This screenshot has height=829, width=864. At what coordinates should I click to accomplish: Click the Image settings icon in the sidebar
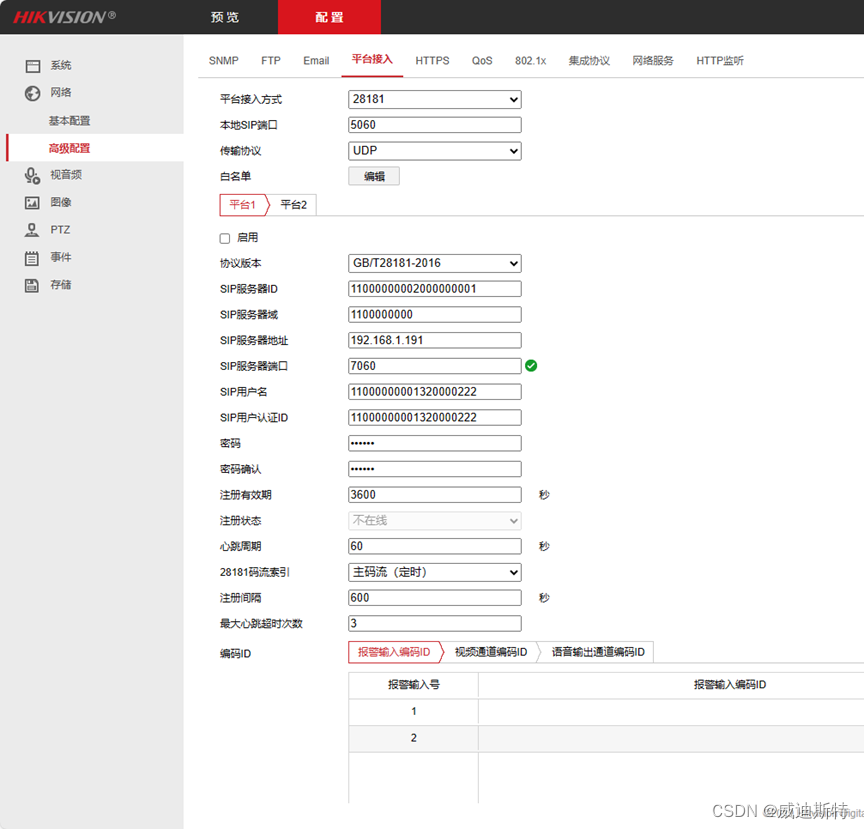[x=33, y=203]
